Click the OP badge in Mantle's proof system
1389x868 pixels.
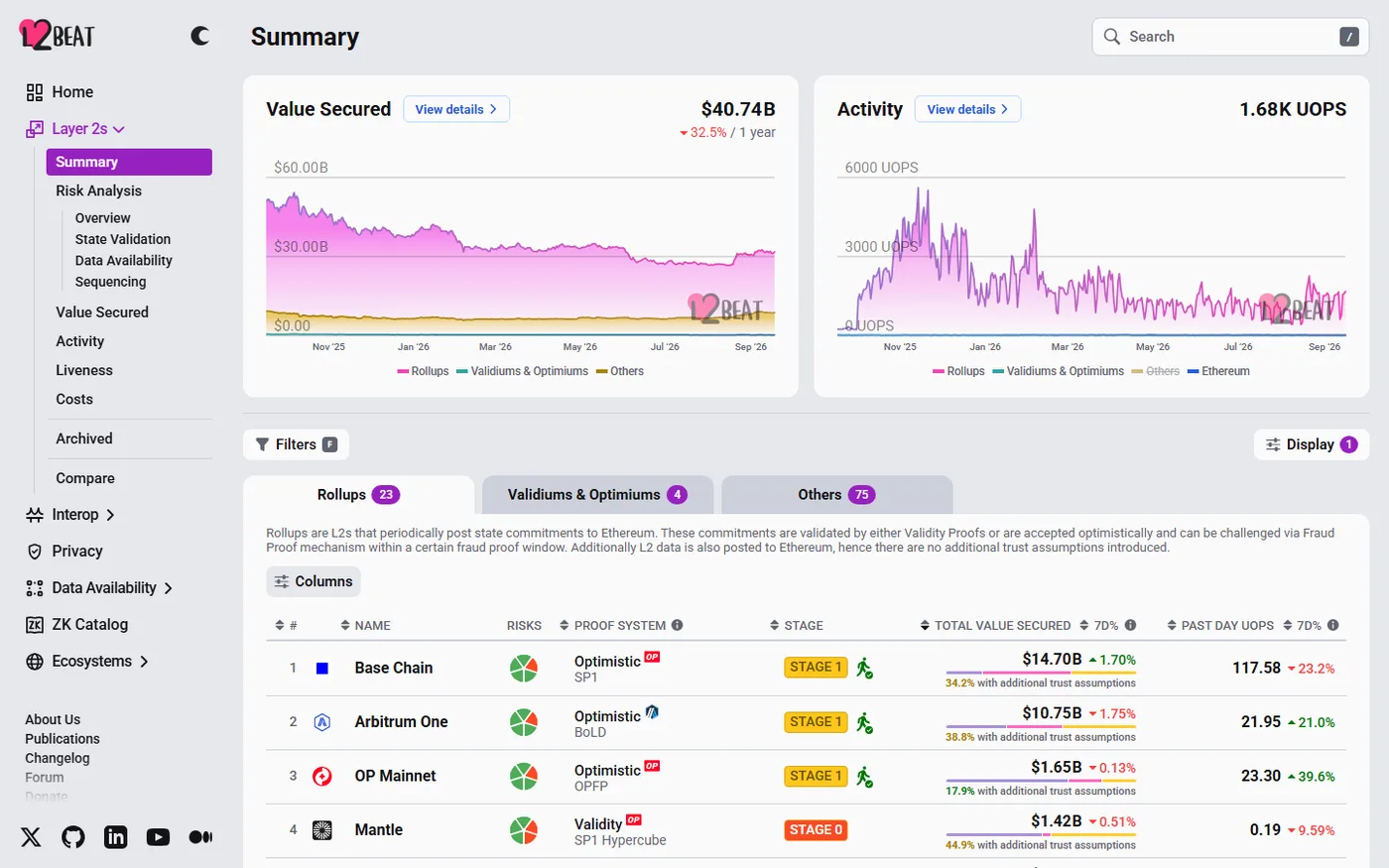click(634, 819)
